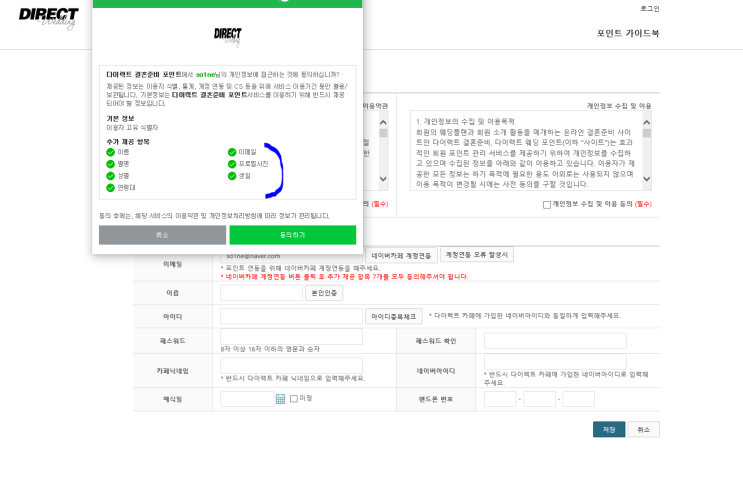Click scroll-down arrow of 개인정보 수집 및 이용 box
This screenshot has width=743, height=500.
pos(647,179)
